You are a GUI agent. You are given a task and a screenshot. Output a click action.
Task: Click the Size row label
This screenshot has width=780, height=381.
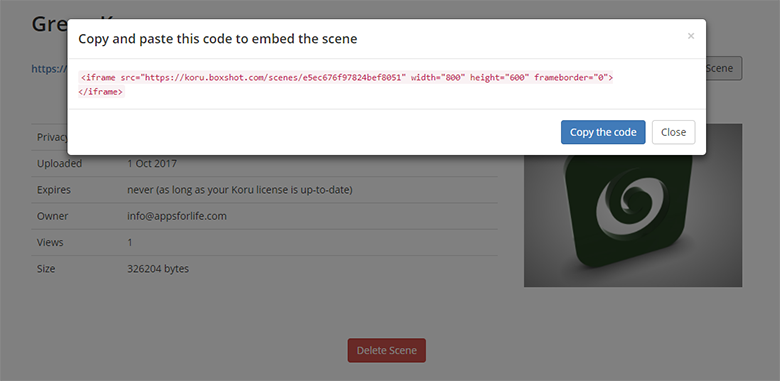46,269
